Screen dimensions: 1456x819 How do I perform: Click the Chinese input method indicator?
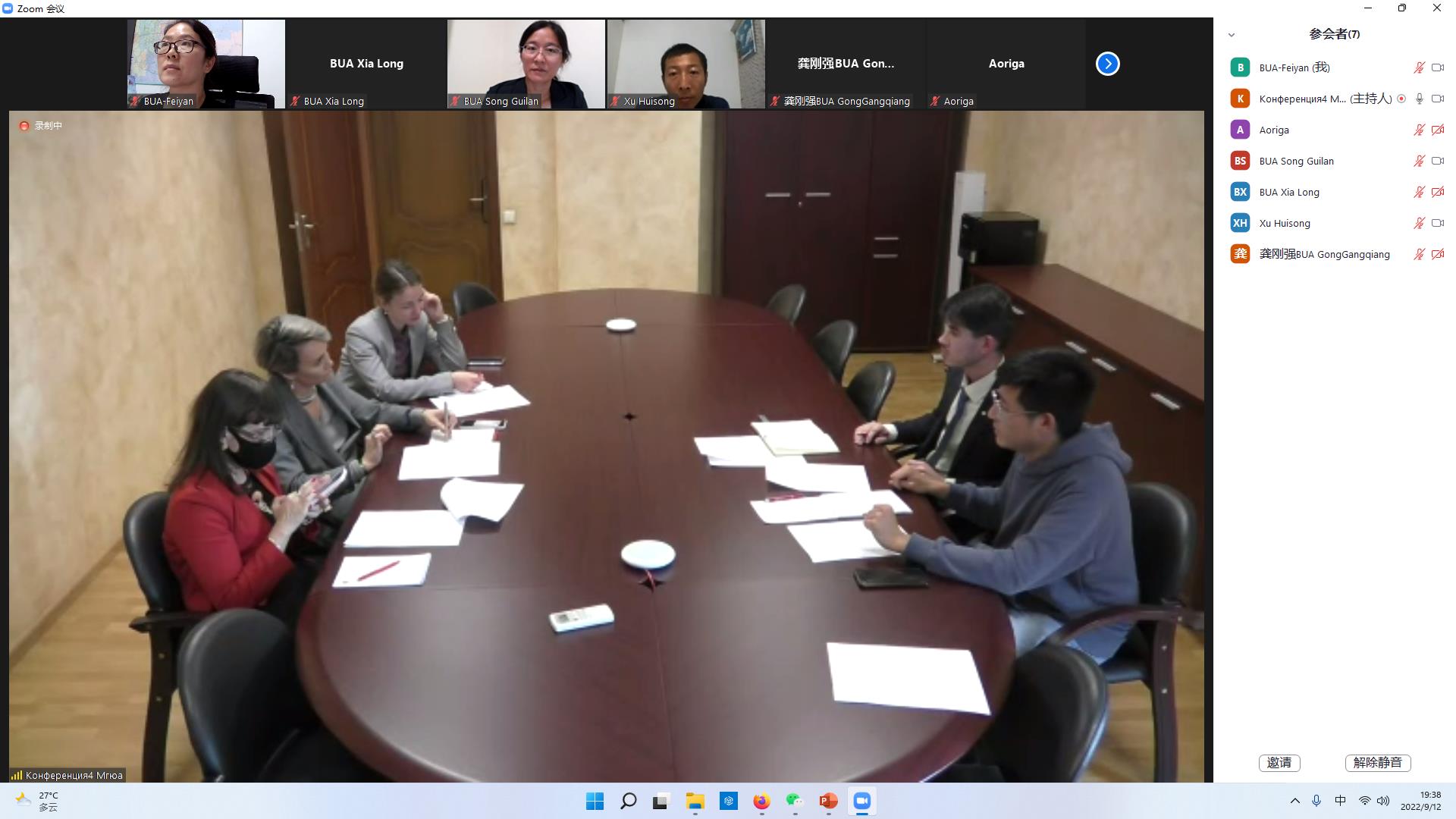(1340, 801)
